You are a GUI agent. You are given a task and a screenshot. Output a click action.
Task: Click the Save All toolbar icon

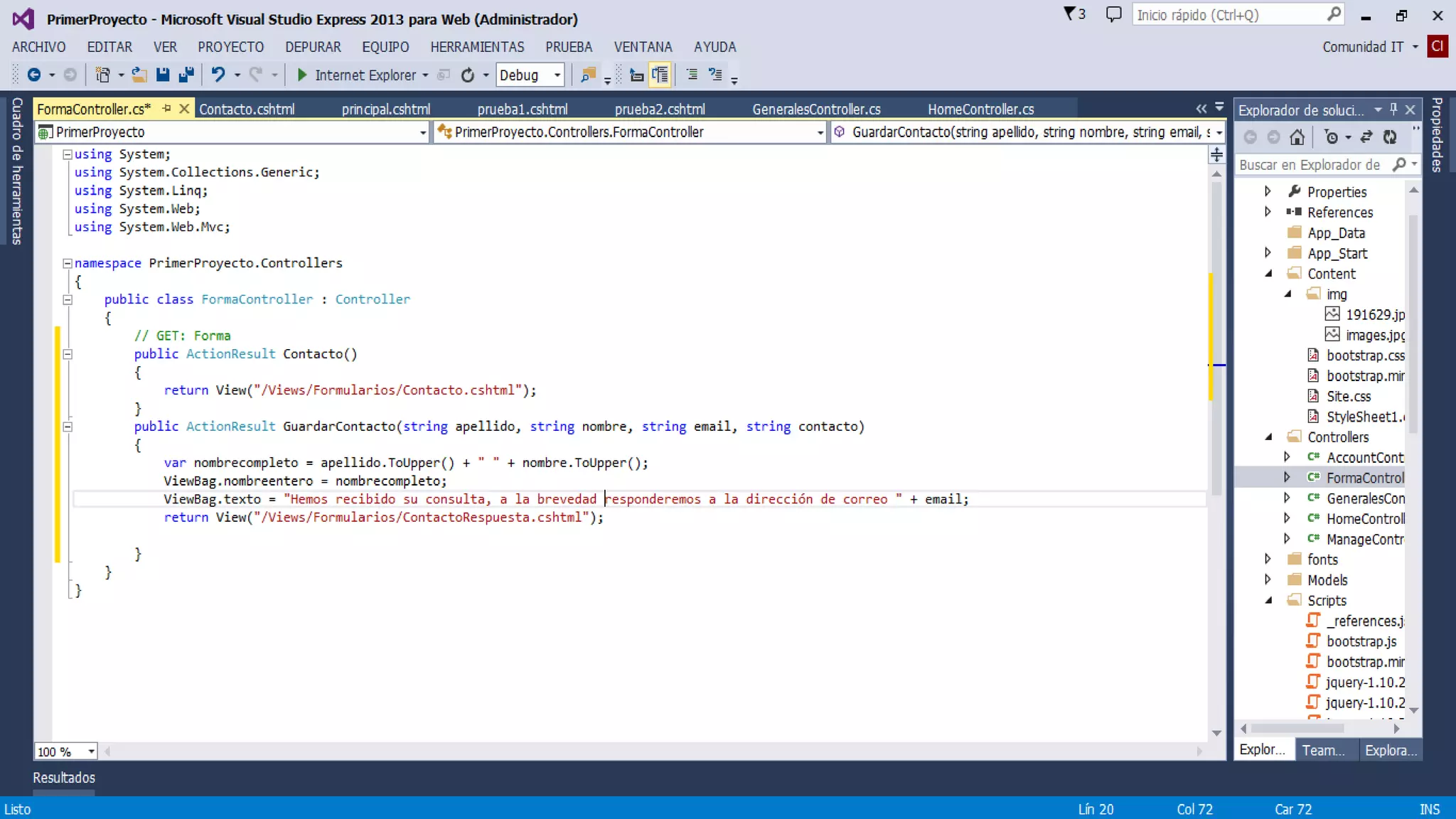186,75
